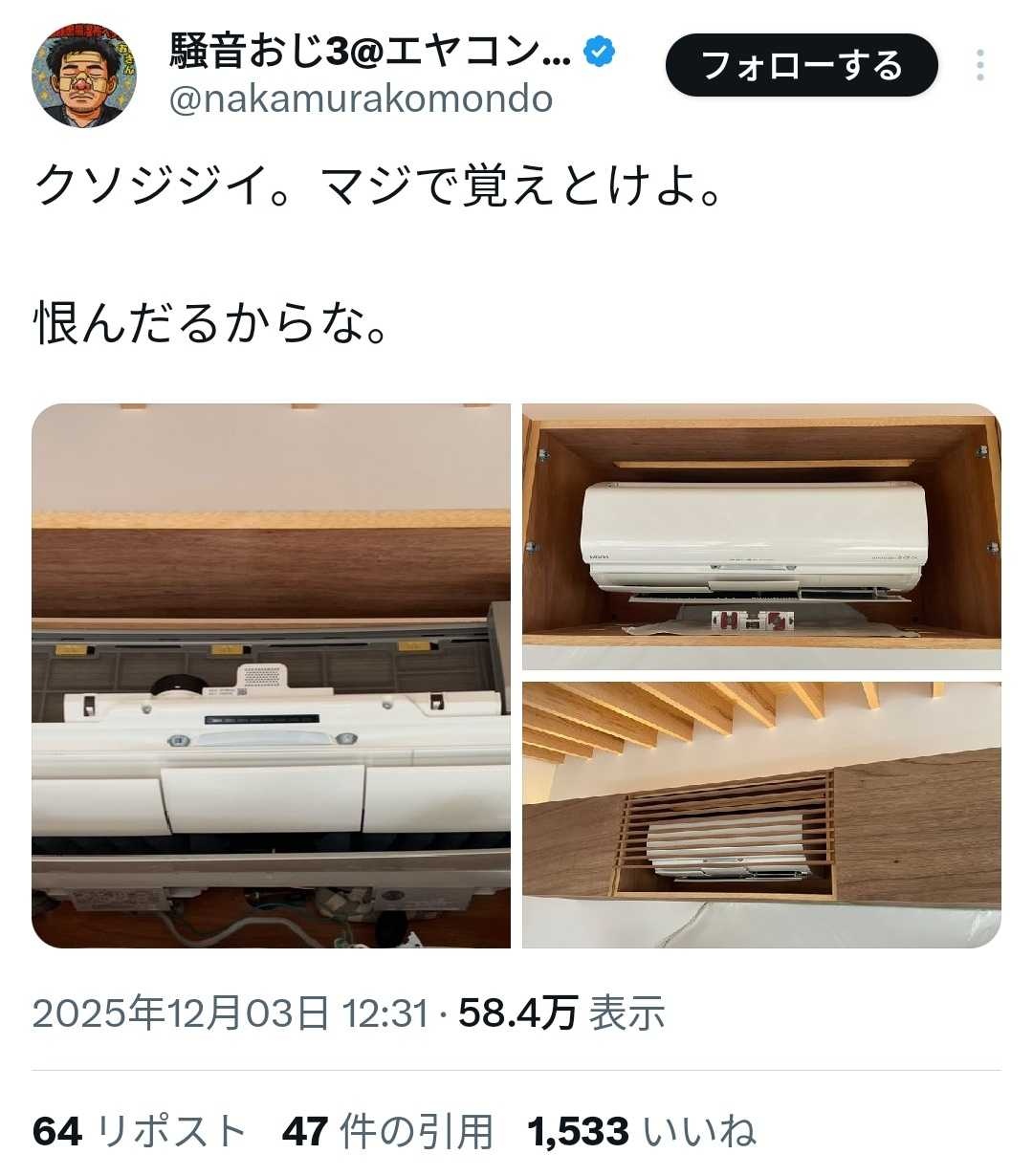1033x1176 pixels.
Task: Click the フォローする follow button
Action: pyautogui.click(x=802, y=65)
